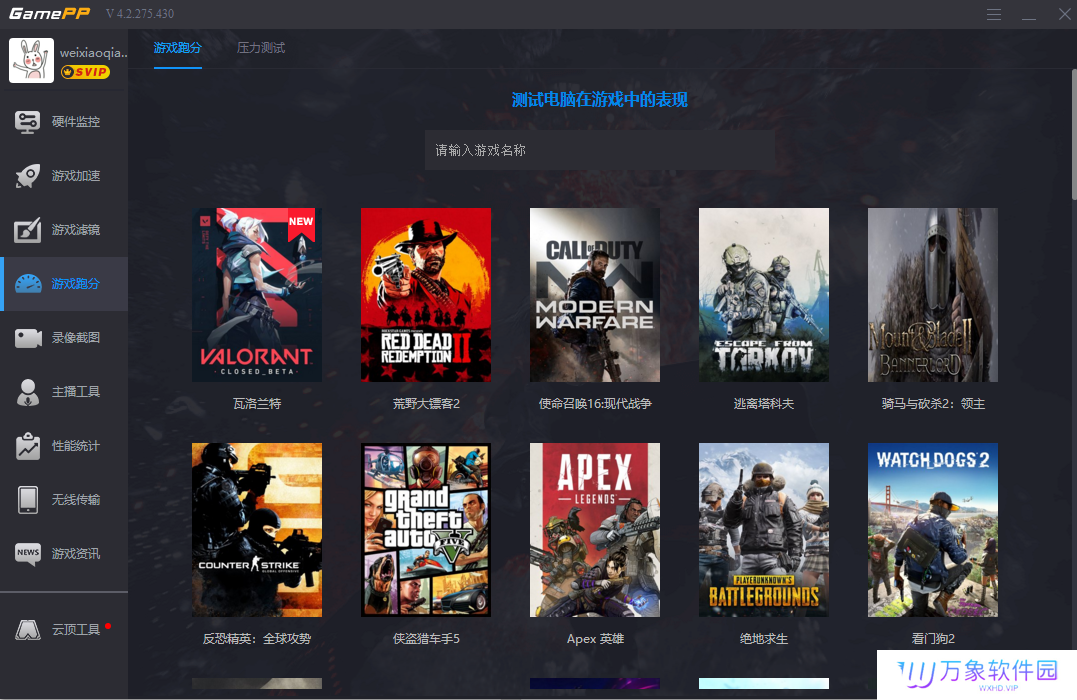Select the Red Dead Redemption II cover
This screenshot has width=1077, height=700.
point(426,295)
